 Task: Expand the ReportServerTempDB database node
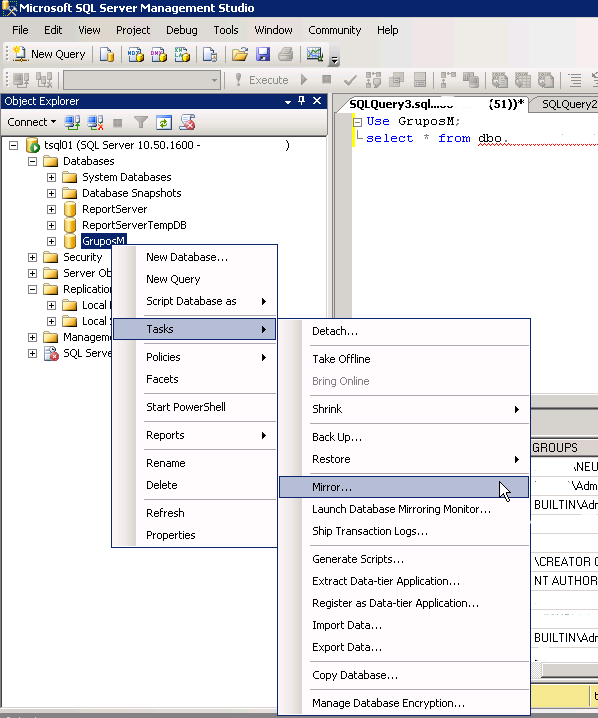[x=52, y=226]
